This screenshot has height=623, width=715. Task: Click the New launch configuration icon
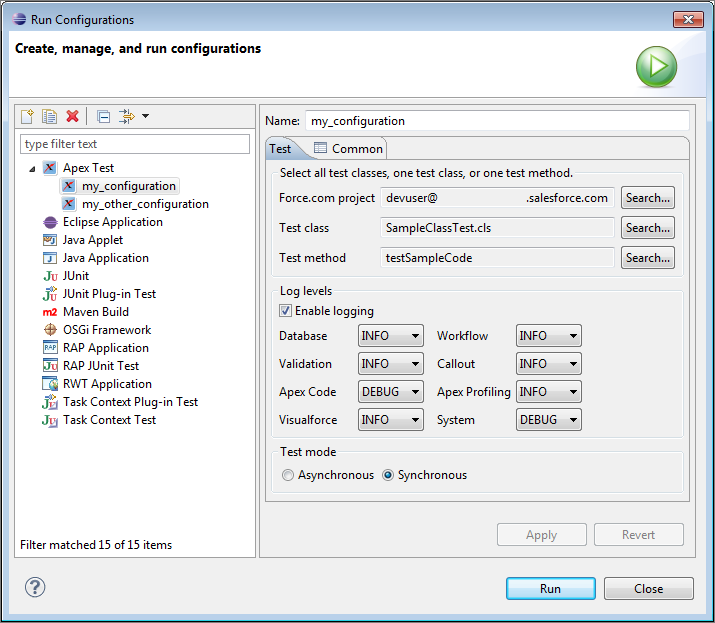coord(27,116)
